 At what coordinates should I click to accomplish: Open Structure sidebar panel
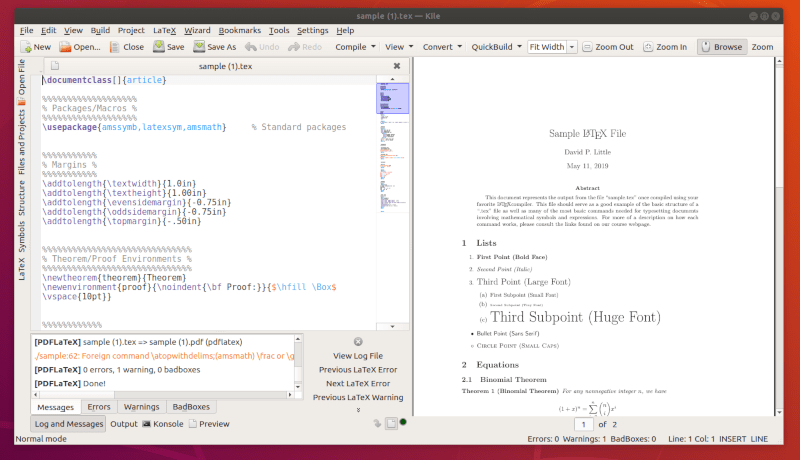point(21,198)
